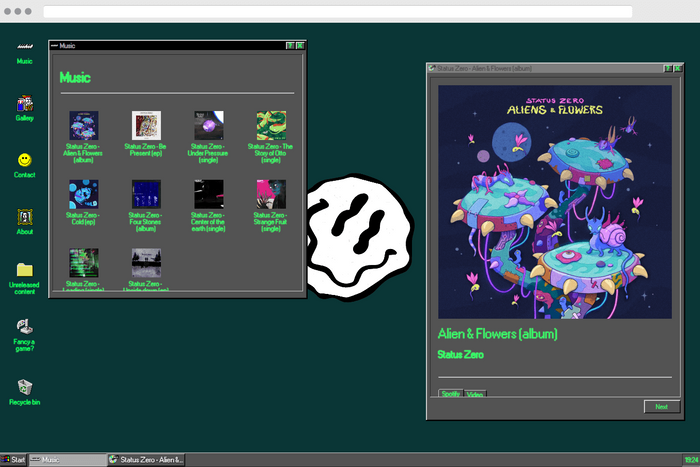Click the Start button in taskbar

coord(13,459)
